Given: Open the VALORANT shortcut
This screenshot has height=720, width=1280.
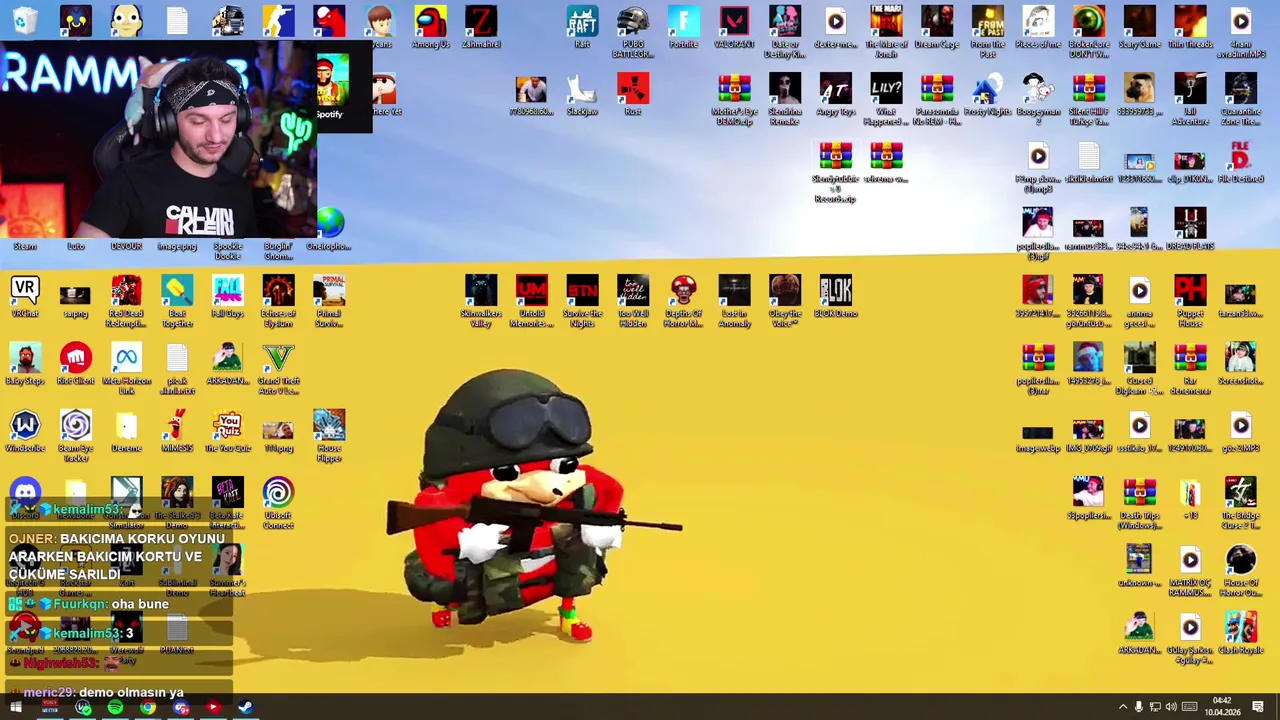Looking at the screenshot, I should [734, 27].
